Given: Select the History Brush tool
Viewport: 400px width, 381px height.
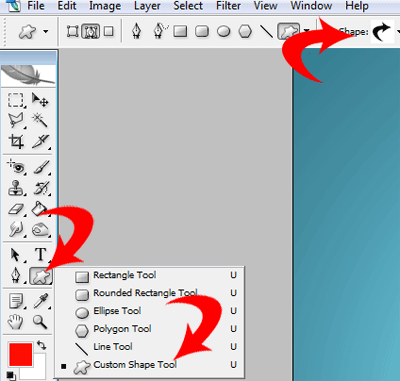Looking at the screenshot, I should [x=41, y=188].
